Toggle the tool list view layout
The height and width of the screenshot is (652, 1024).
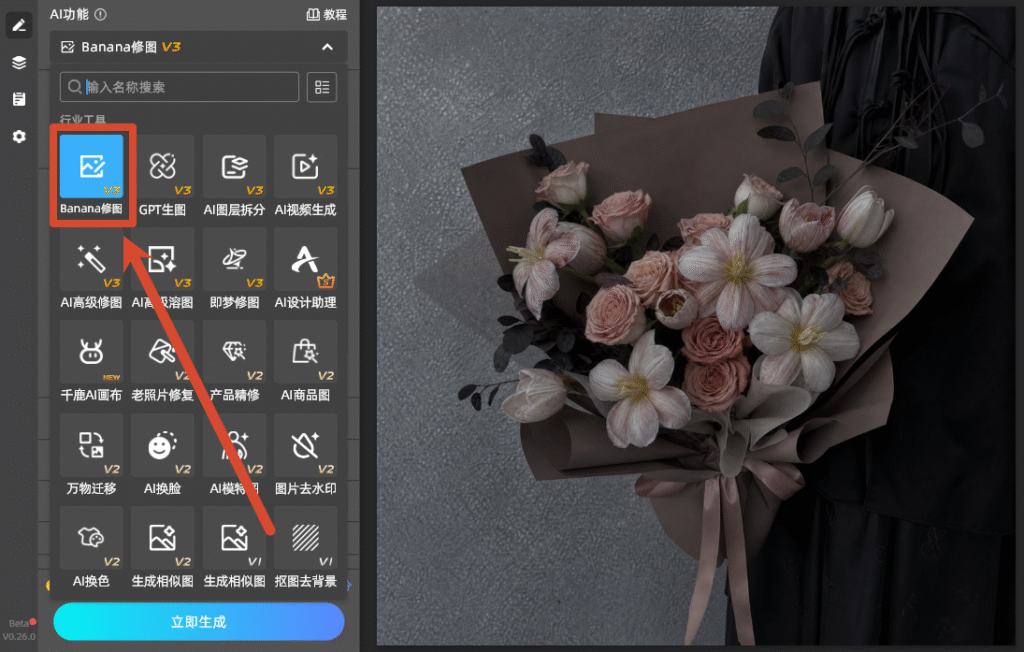point(322,87)
